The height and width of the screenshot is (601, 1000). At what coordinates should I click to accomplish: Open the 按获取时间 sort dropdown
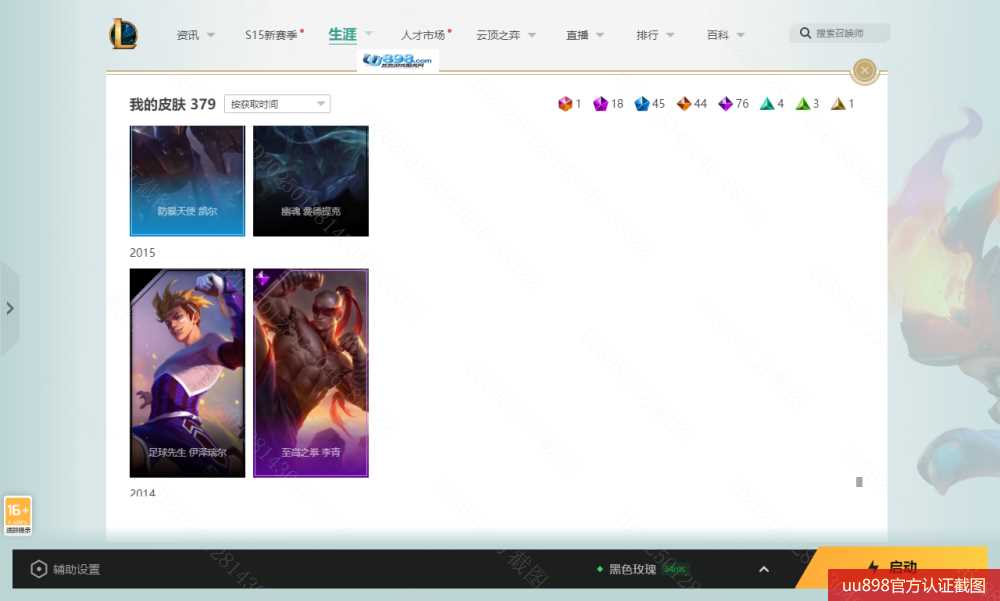tap(277, 104)
